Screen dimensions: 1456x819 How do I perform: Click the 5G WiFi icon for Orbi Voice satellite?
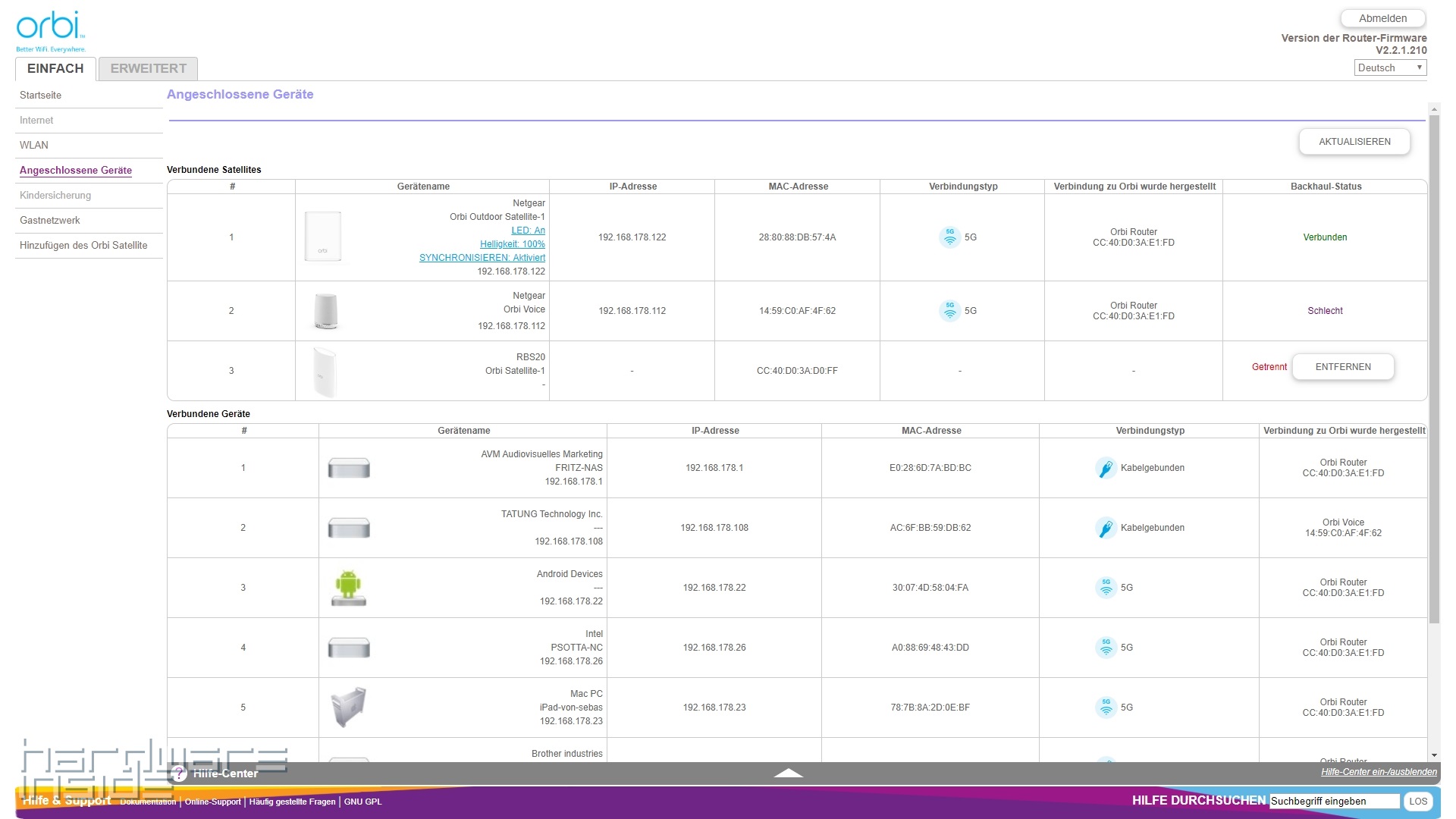coord(949,311)
